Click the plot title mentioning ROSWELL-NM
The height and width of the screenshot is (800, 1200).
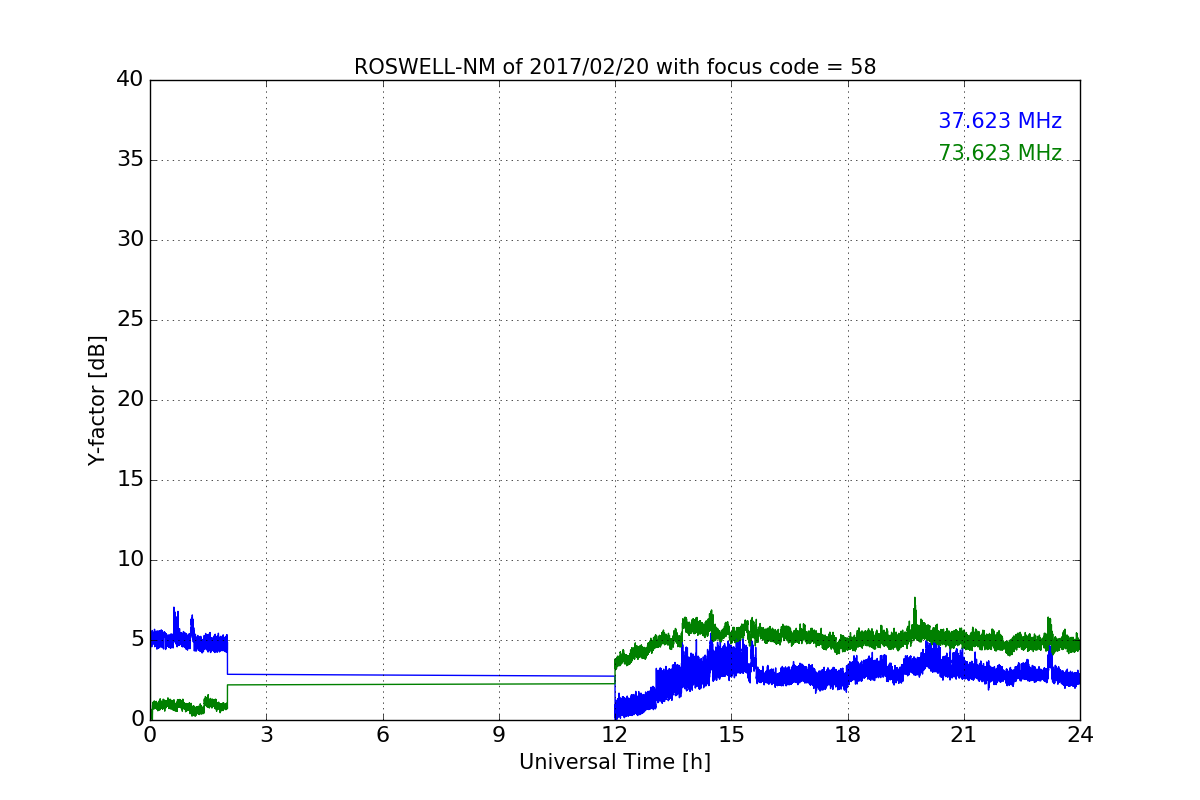[615, 67]
